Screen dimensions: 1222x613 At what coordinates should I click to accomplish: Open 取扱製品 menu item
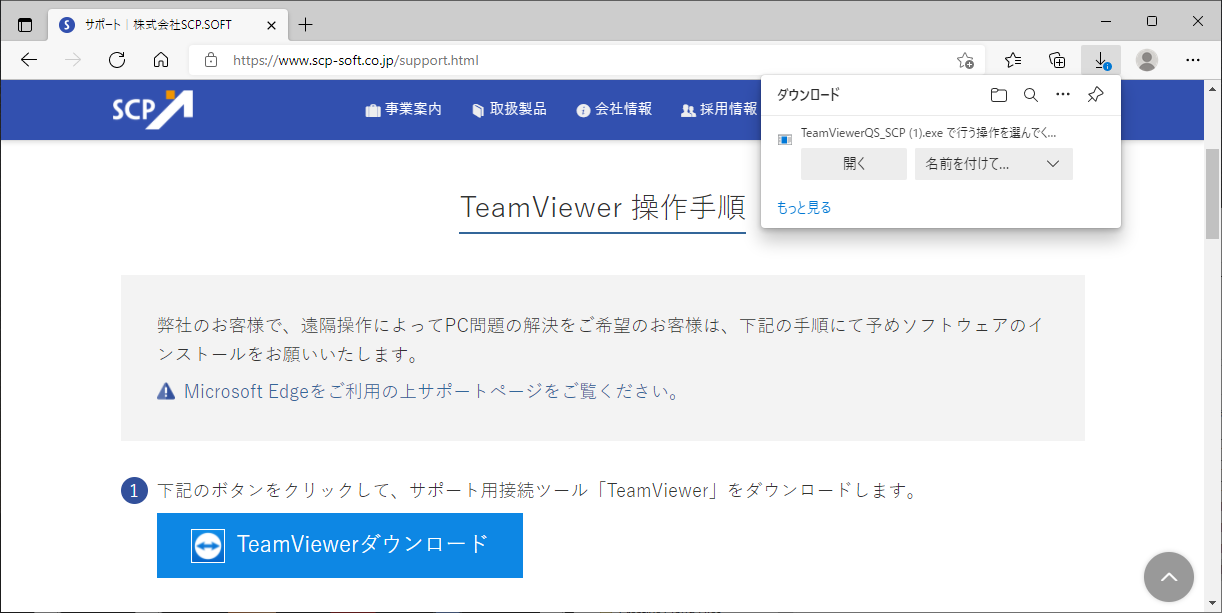click(509, 109)
